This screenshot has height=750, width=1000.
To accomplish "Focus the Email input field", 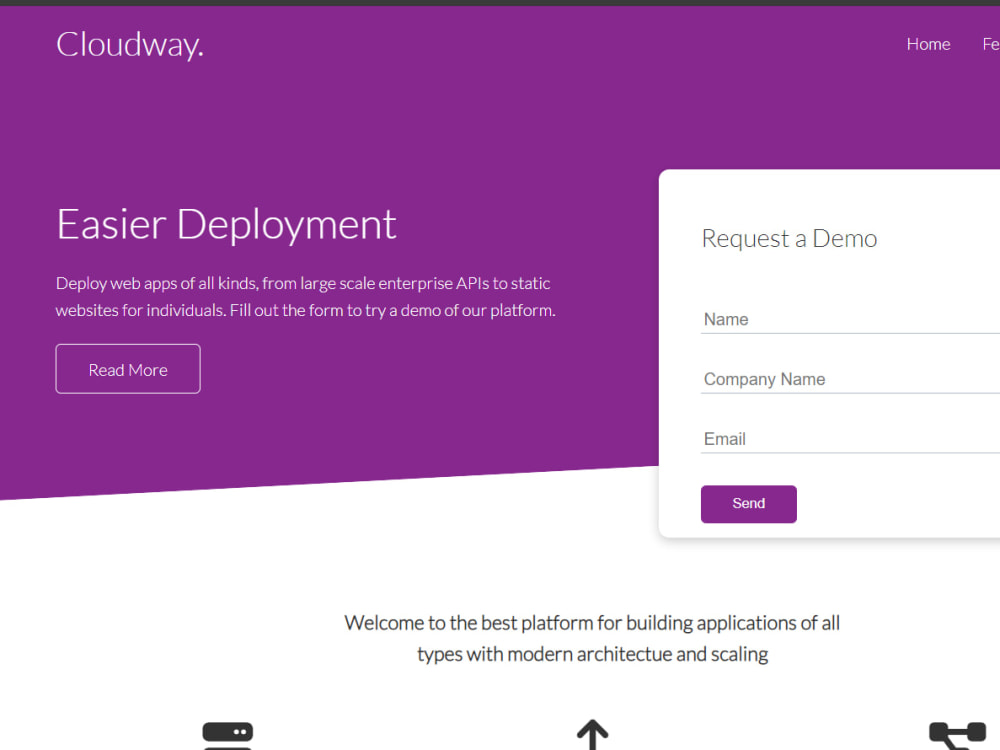I will (x=850, y=439).
